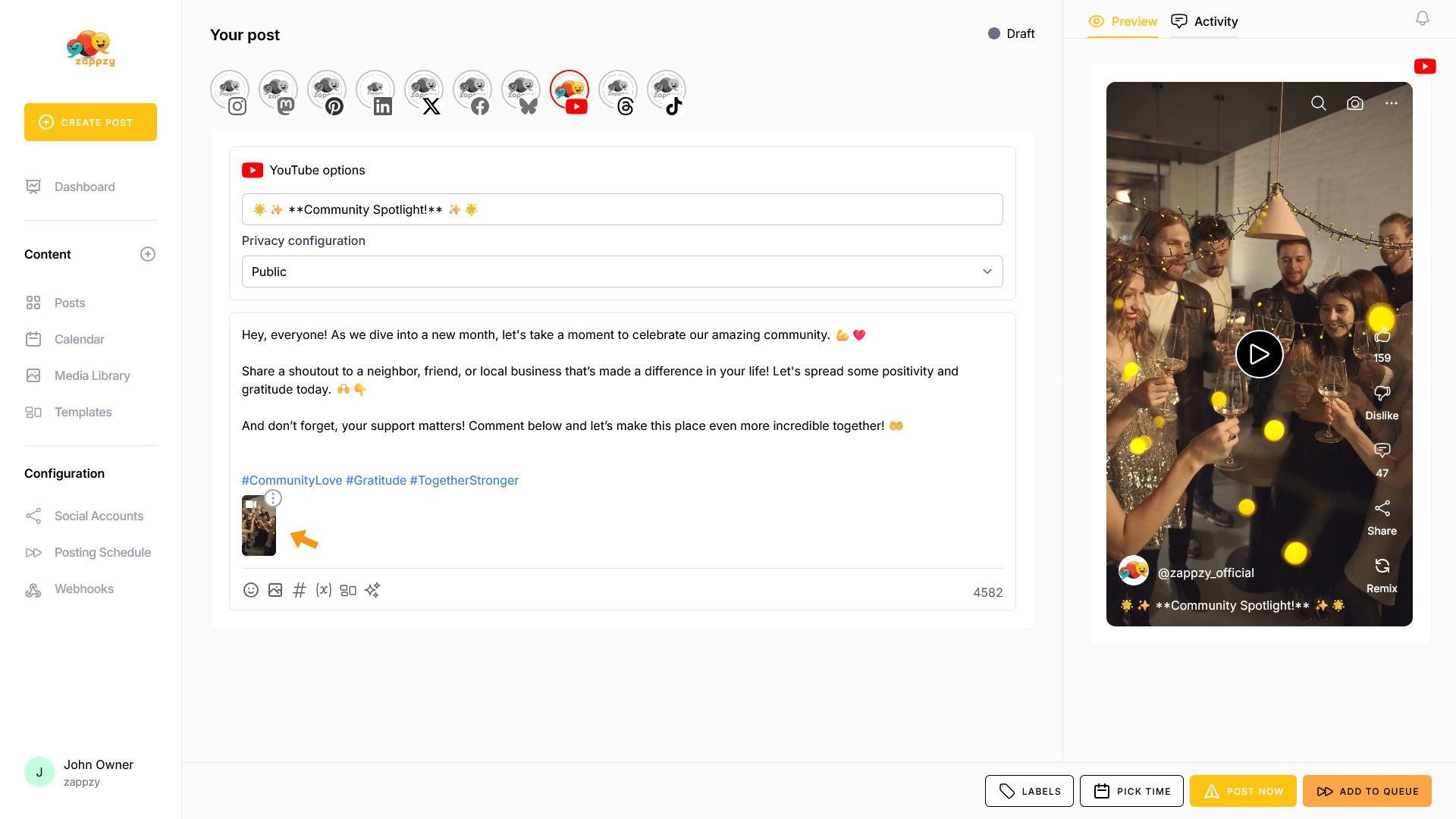Open the insert media image icon
Viewport: 1456px width, 819px height.
(x=275, y=590)
